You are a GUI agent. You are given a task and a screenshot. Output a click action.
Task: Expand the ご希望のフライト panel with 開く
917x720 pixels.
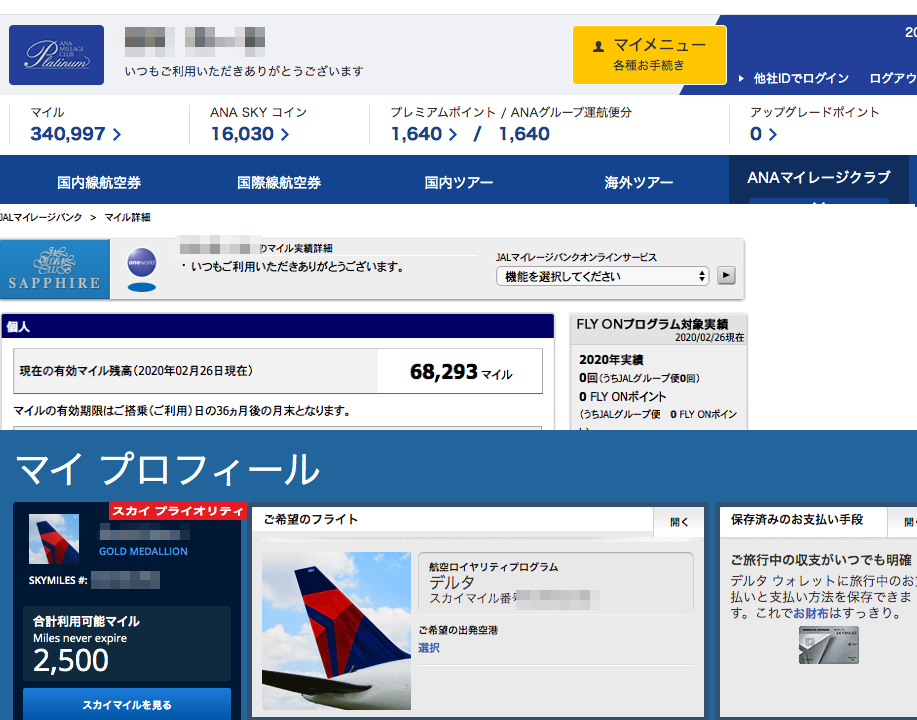coord(679,522)
